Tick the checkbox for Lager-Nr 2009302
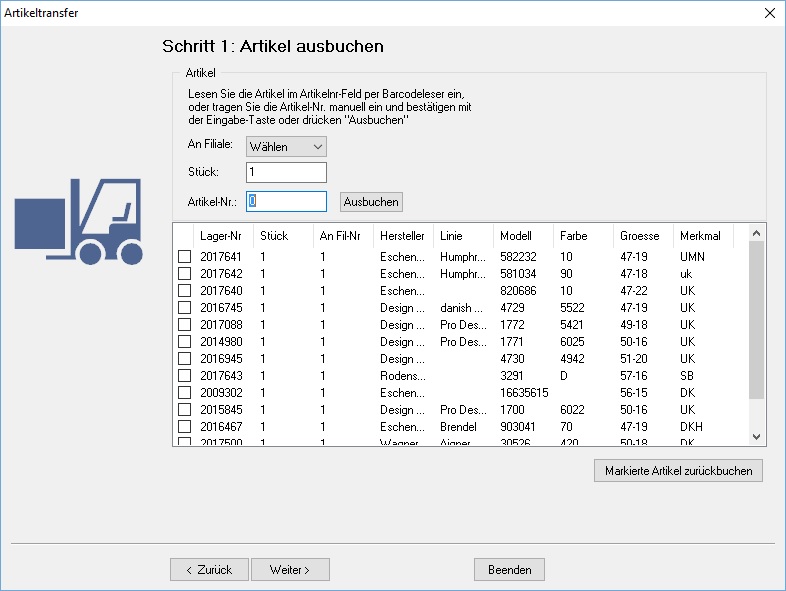This screenshot has width=786, height=591. [x=184, y=392]
